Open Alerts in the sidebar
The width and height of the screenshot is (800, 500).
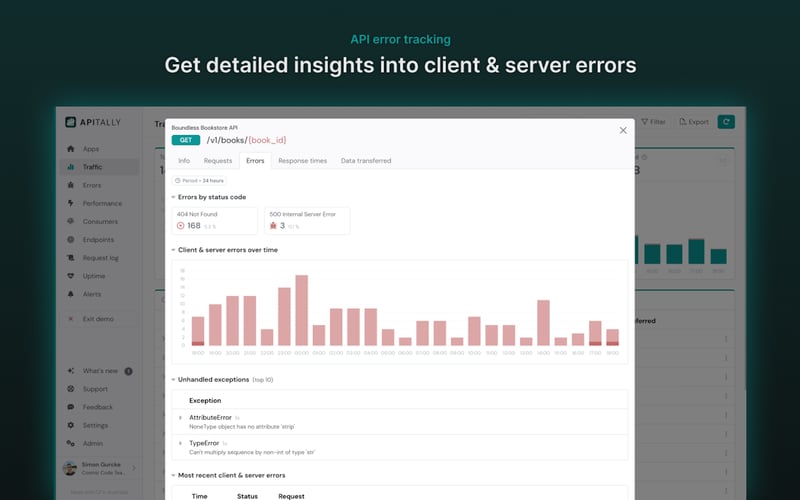coord(98,294)
